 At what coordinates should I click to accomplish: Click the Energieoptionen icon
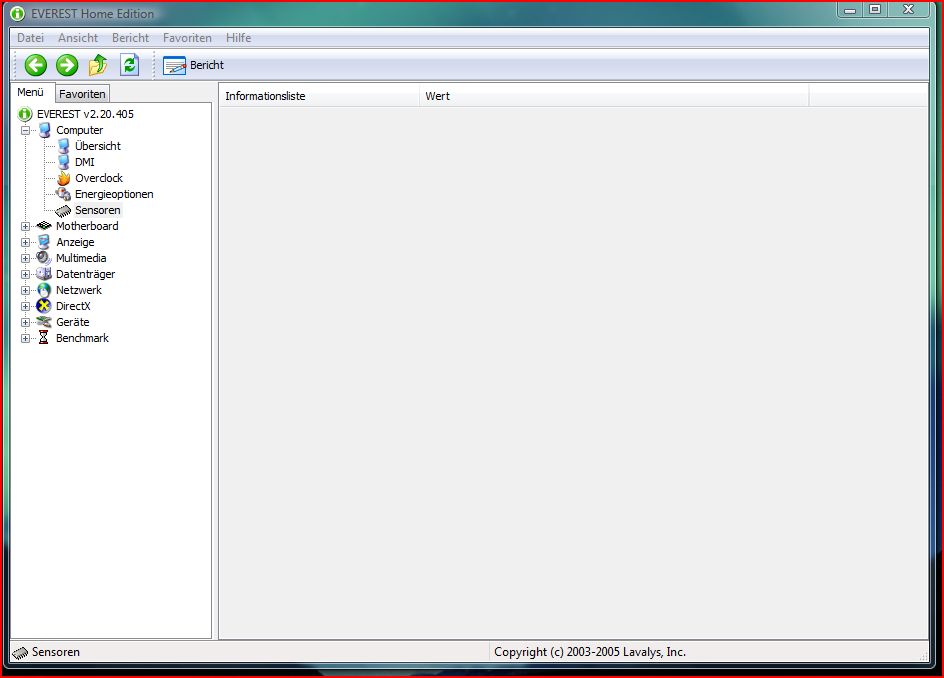63,194
